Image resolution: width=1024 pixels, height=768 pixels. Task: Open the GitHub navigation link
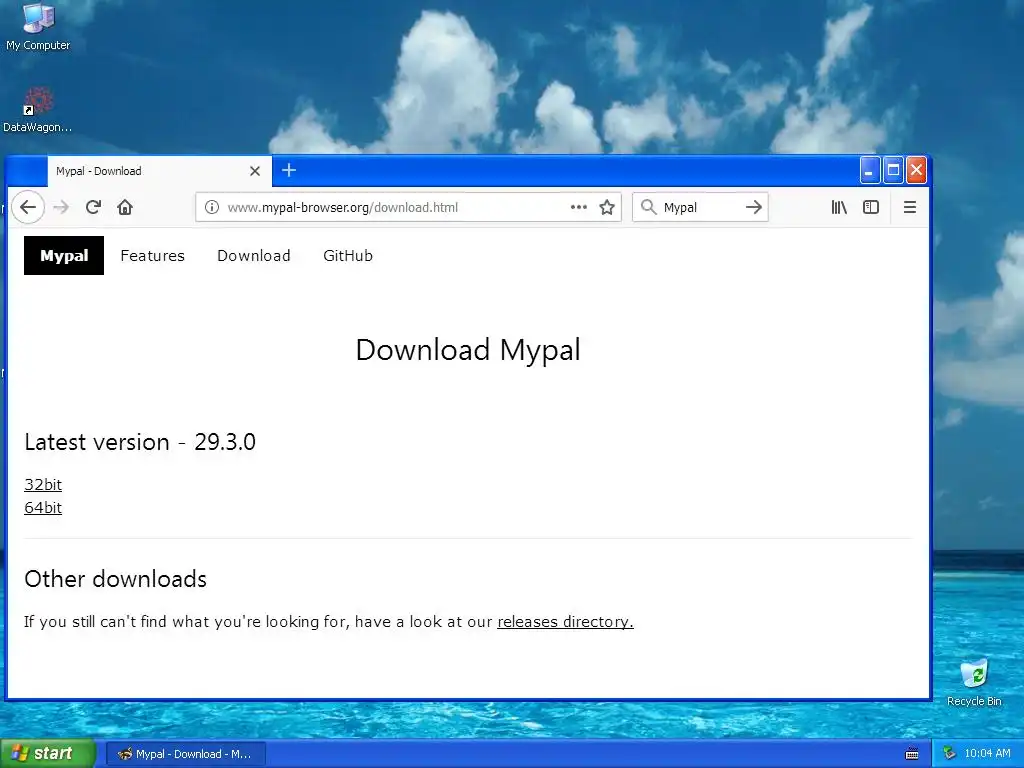point(348,255)
